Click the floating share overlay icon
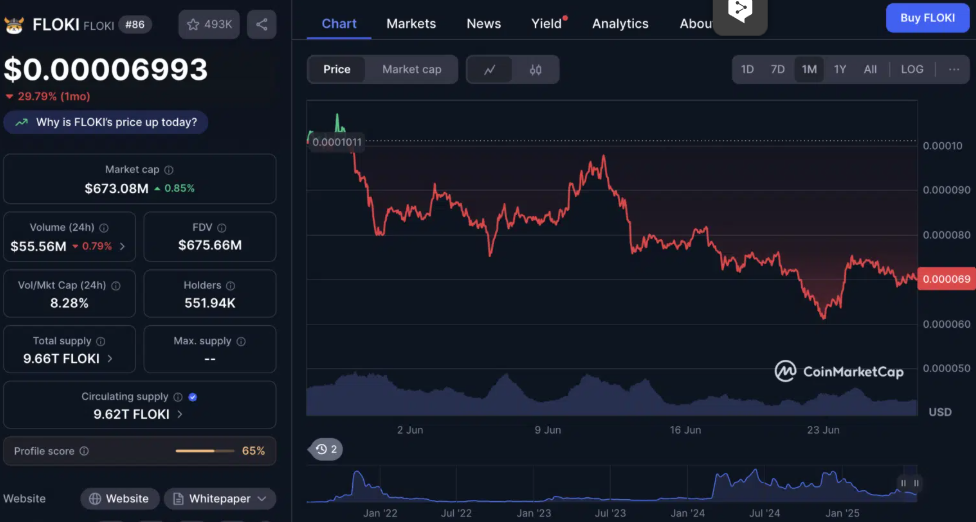 740,12
